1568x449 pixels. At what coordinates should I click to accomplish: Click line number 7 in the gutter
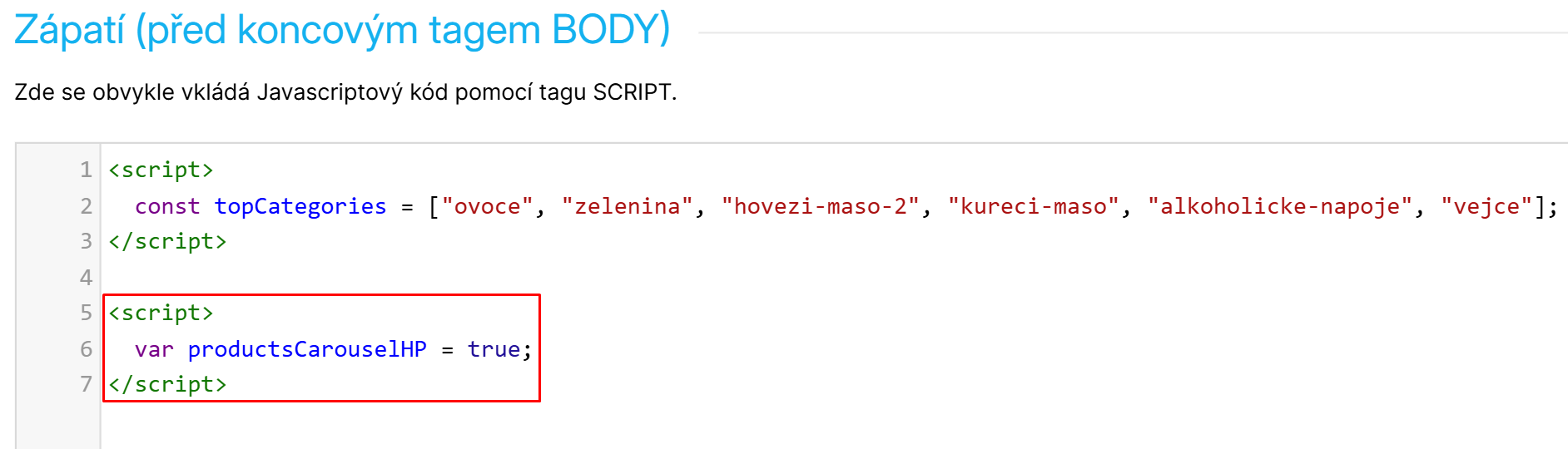86,384
